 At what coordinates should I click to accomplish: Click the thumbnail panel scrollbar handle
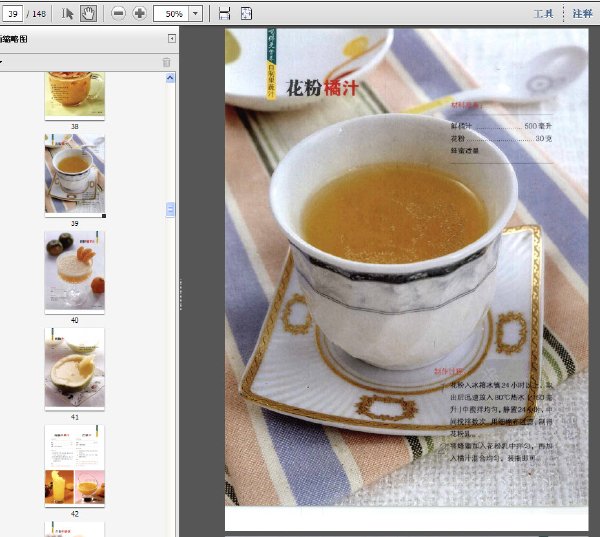170,209
